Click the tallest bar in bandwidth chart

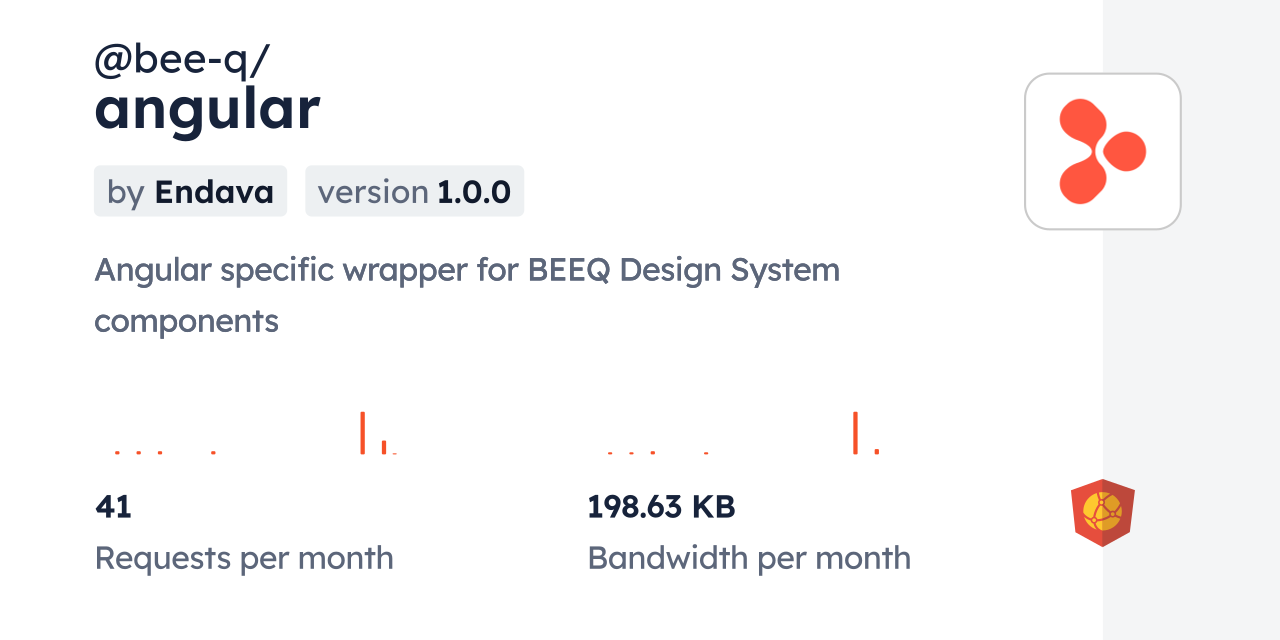coord(855,433)
